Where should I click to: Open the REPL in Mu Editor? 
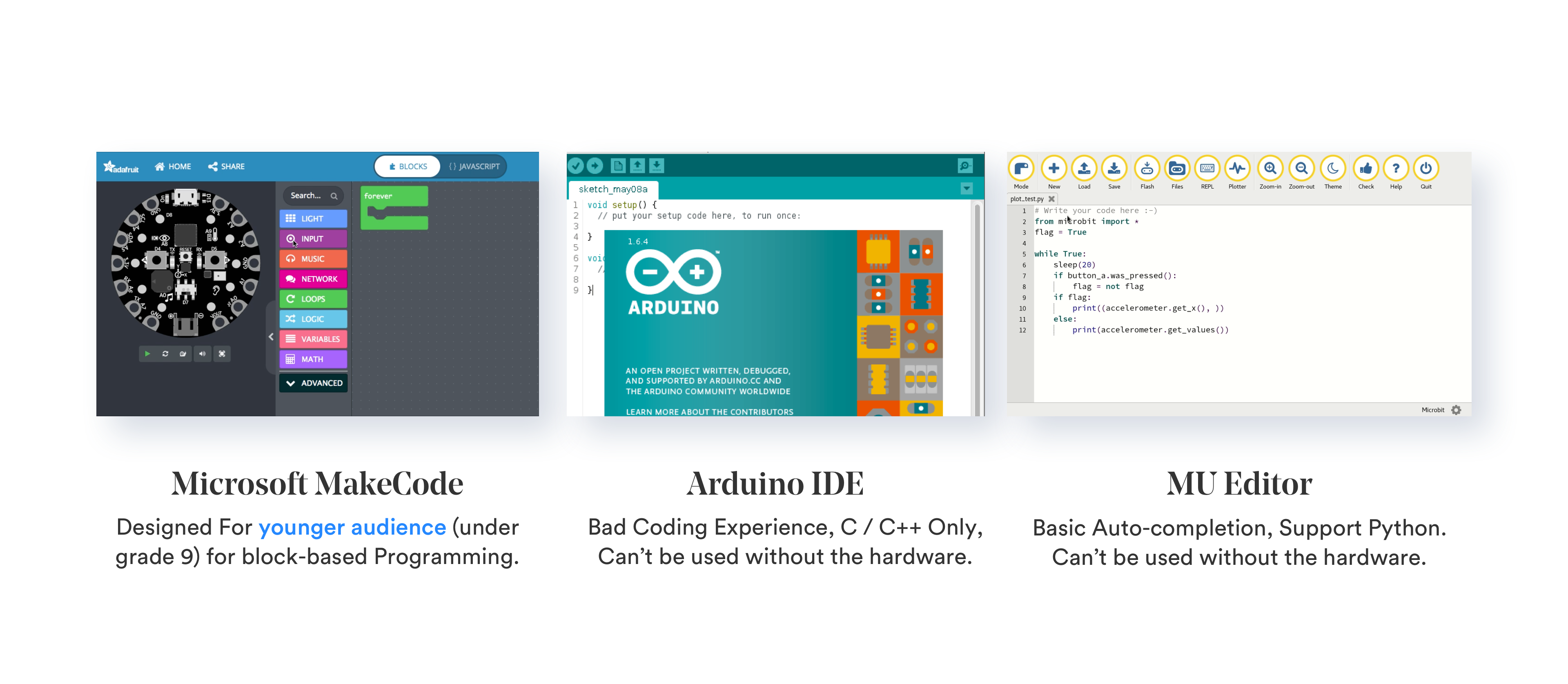[x=1207, y=172]
